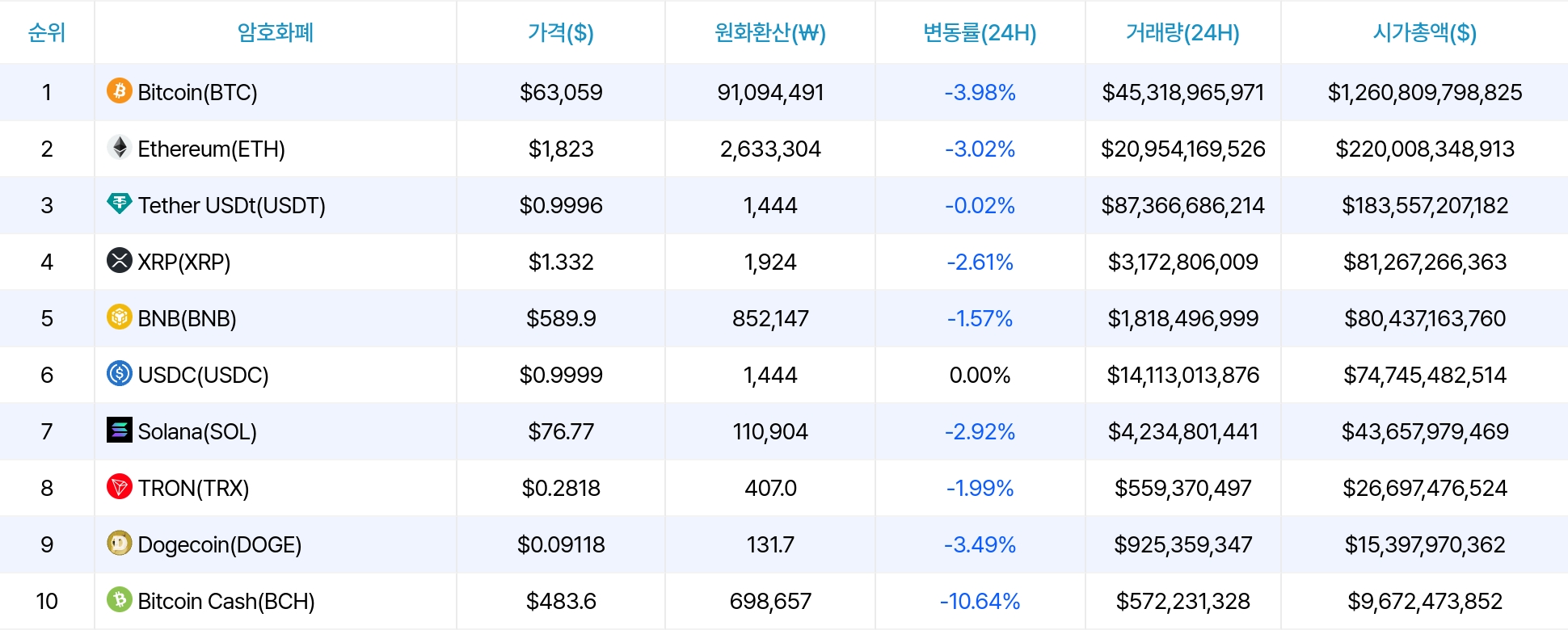The width and height of the screenshot is (1568, 630).
Task: Sort by 순위 column header
Action: pos(47,32)
